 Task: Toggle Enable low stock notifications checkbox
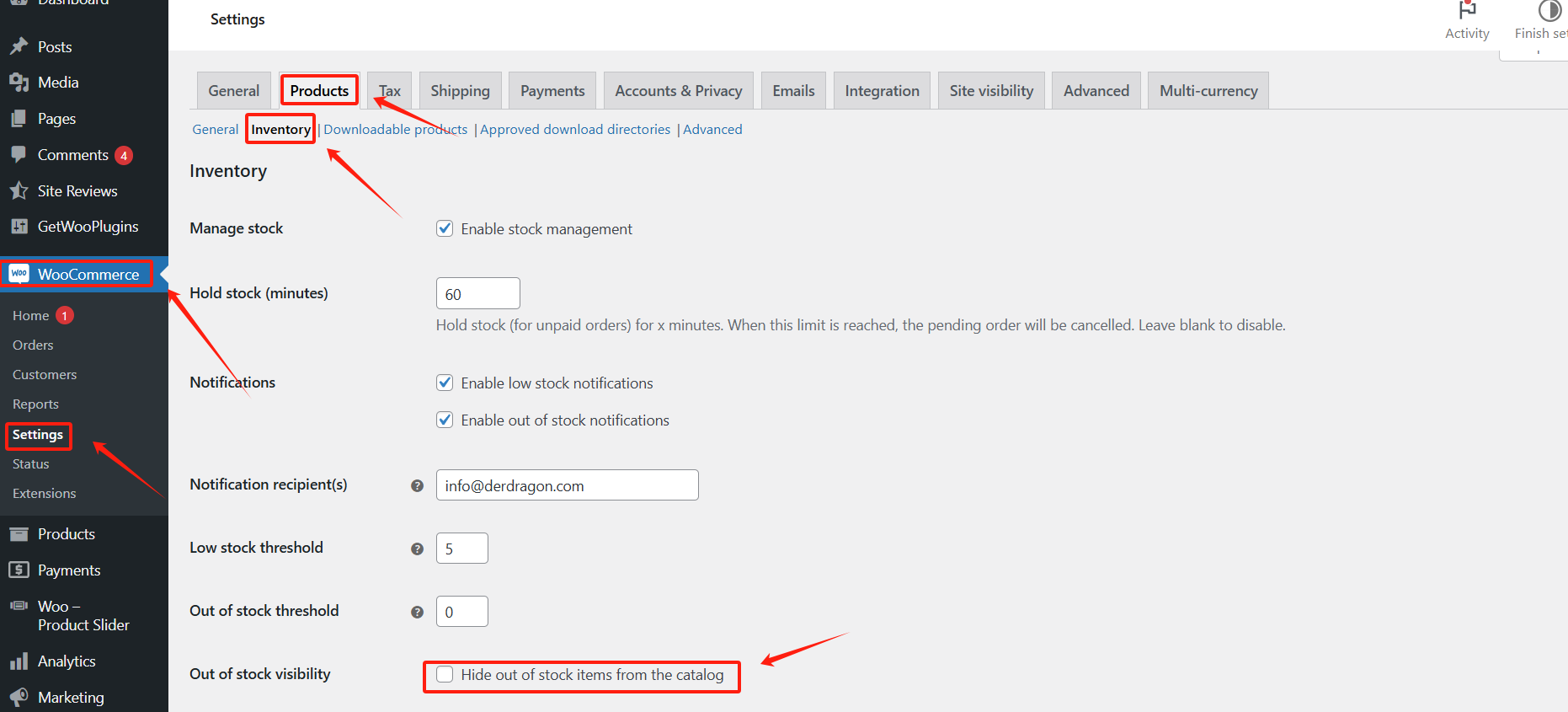[445, 383]
